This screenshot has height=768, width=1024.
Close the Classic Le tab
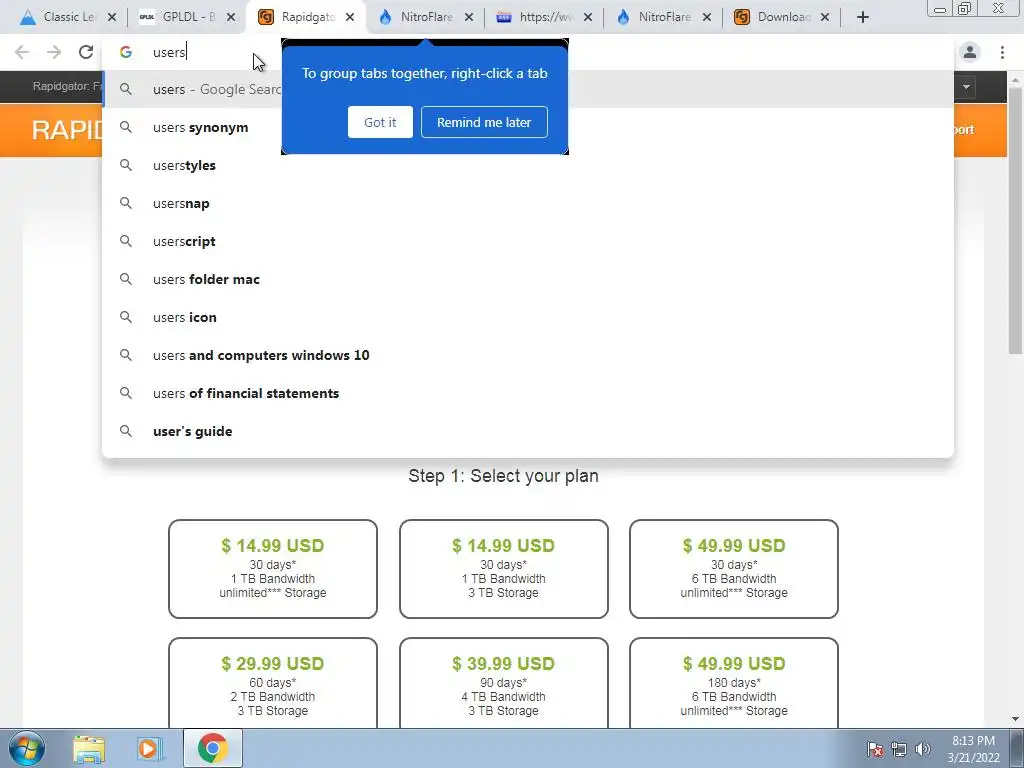click(x=112, y=17)
